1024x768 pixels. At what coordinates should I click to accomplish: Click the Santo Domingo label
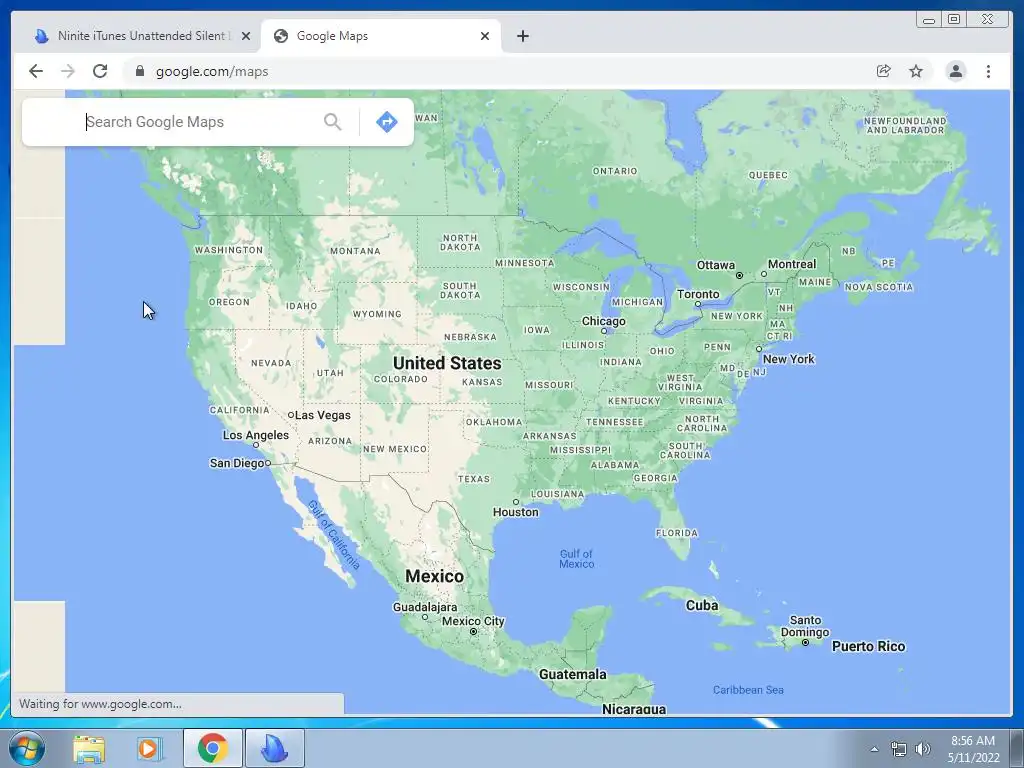(x=805, y=626)
